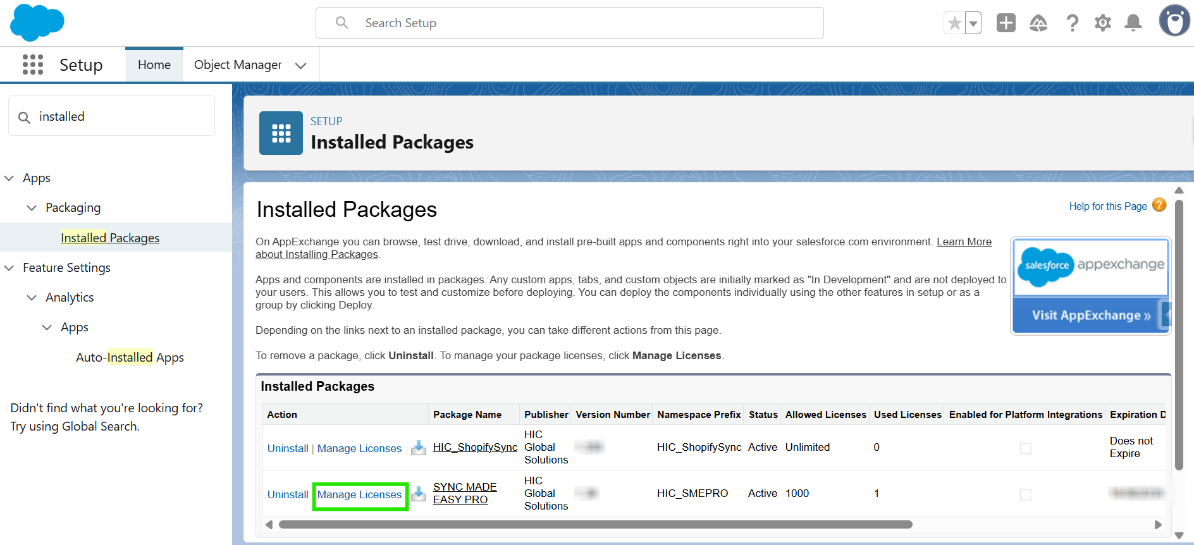Switch to the Home tab
The height and width of the screenshot is (545, 1194).
coord(154,65)
